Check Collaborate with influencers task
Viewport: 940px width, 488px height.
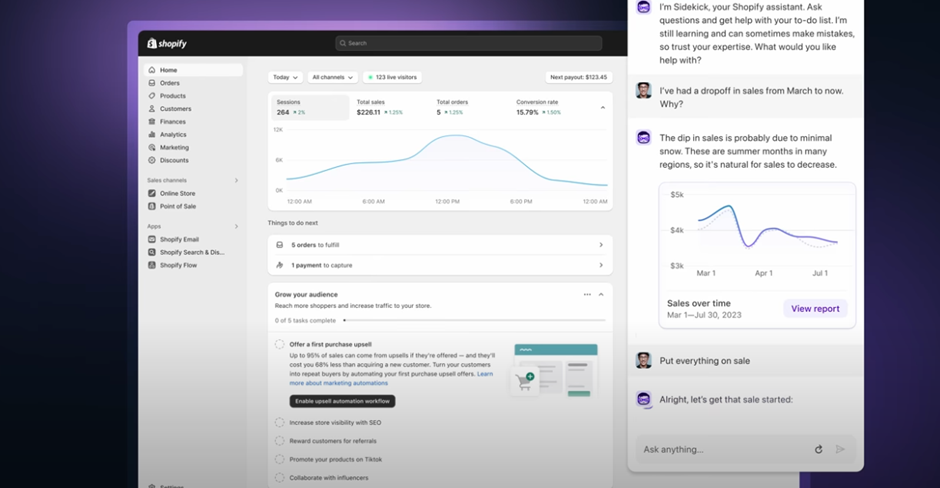pos(279,478)
